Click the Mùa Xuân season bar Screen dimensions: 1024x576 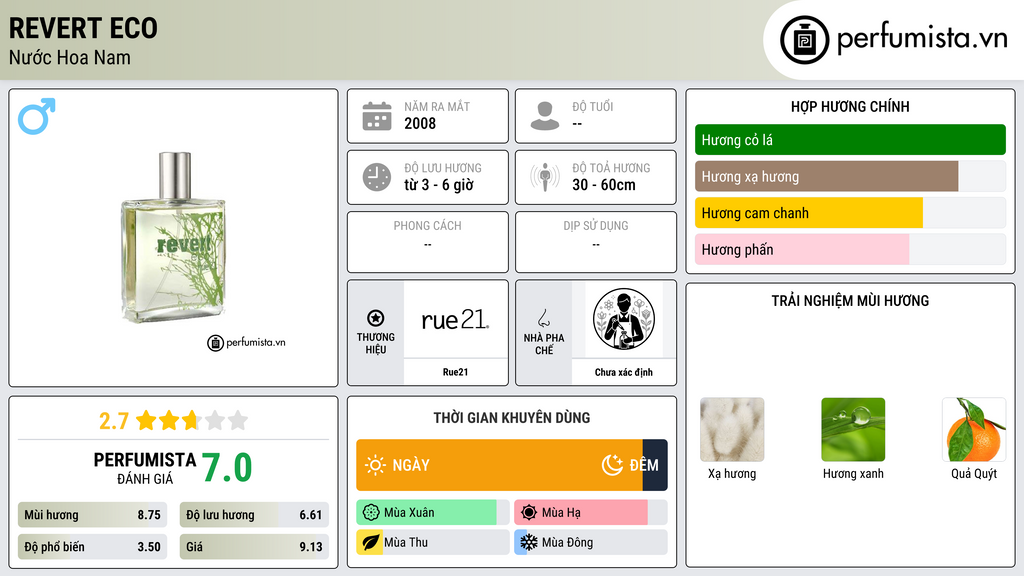pos(432,513)
